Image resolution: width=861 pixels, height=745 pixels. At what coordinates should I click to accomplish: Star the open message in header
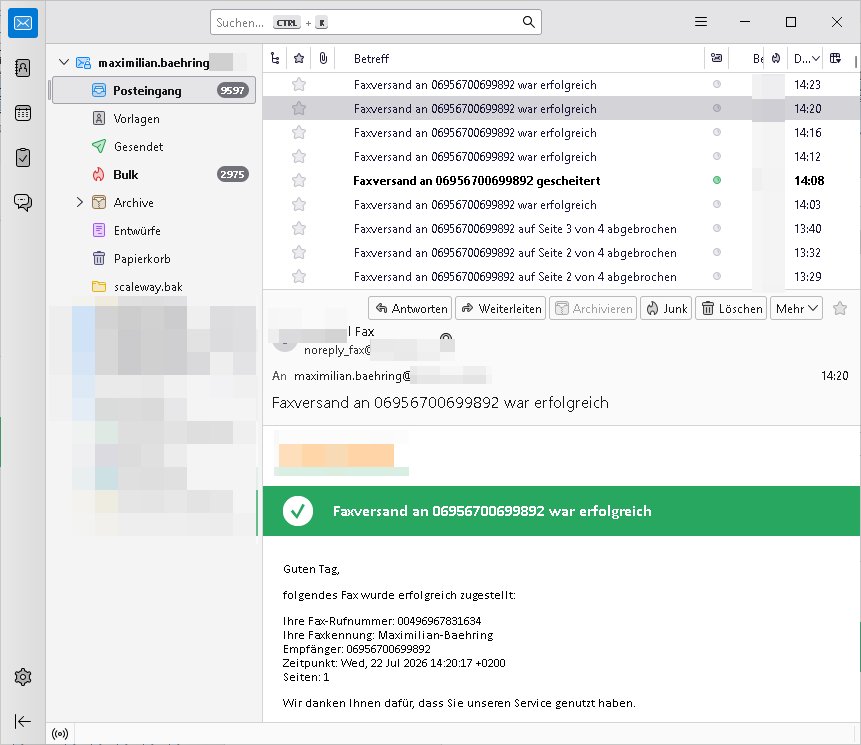pyautogui.click(x=840, y=309)
